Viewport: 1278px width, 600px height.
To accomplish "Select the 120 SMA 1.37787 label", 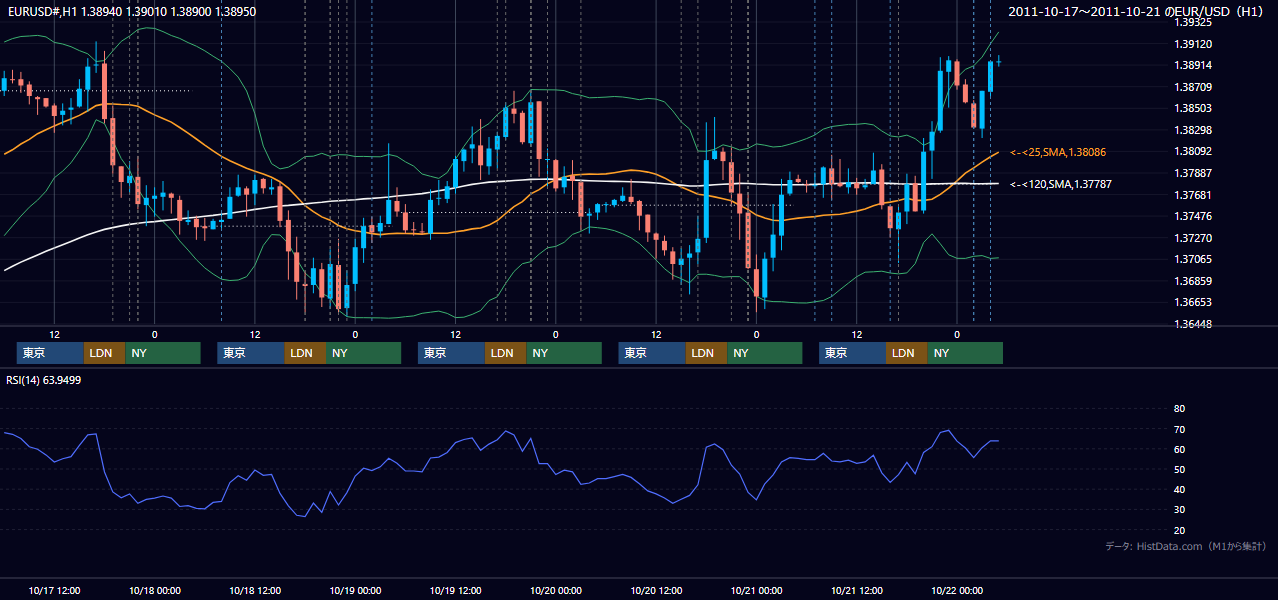I will click(1061, 184).
